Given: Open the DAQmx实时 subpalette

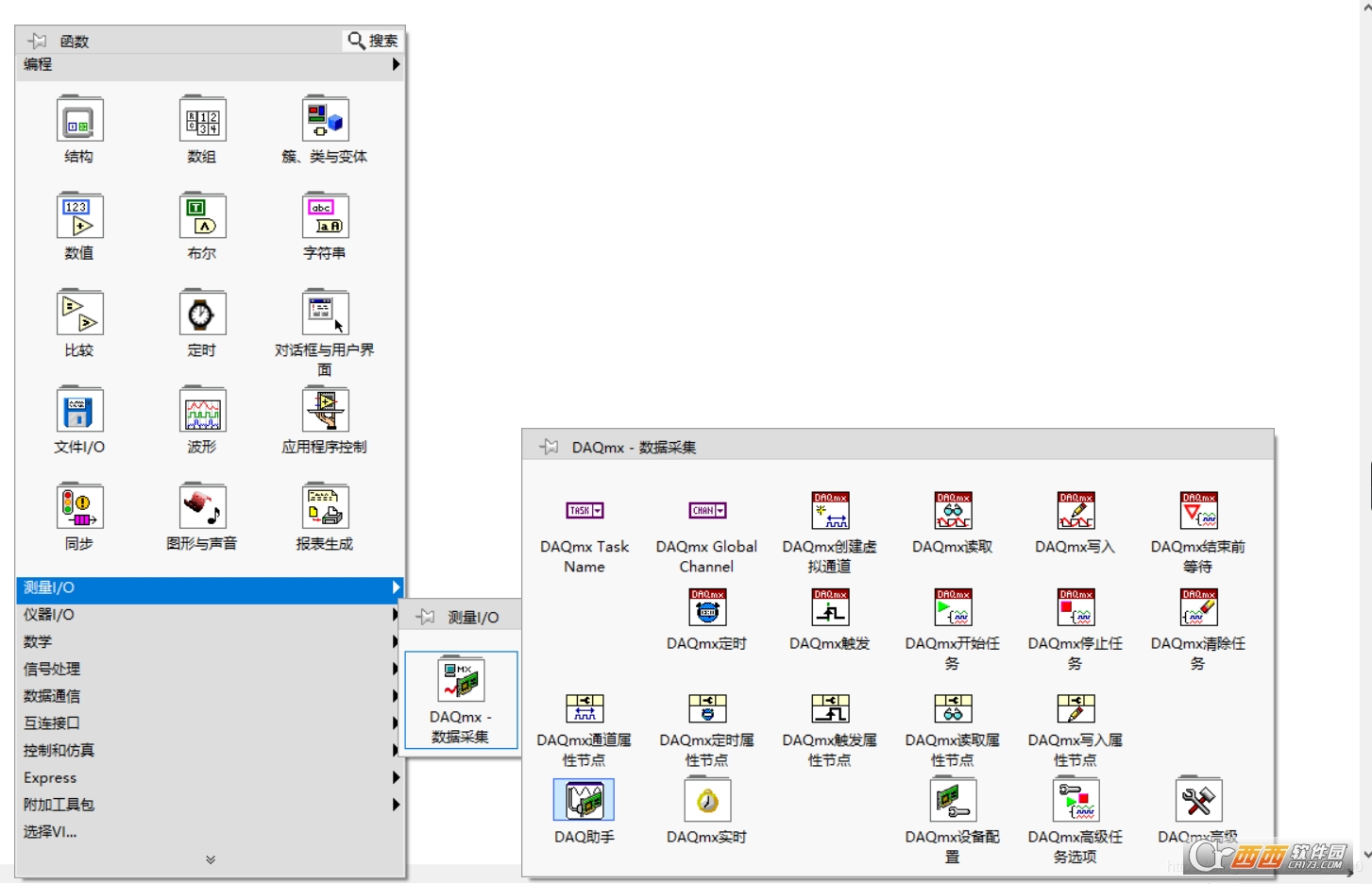Looking at the screenshot, I should click(x=707, y=800).
